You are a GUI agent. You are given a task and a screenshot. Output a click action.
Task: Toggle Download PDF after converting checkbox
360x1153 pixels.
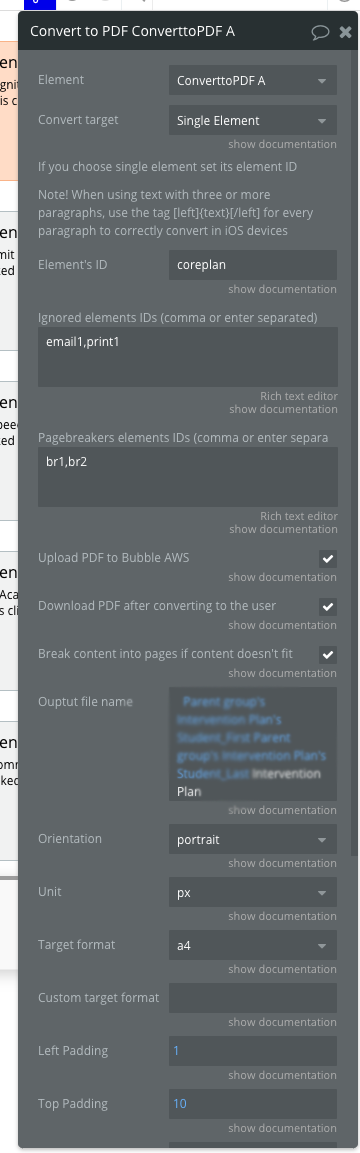(328, 607)
